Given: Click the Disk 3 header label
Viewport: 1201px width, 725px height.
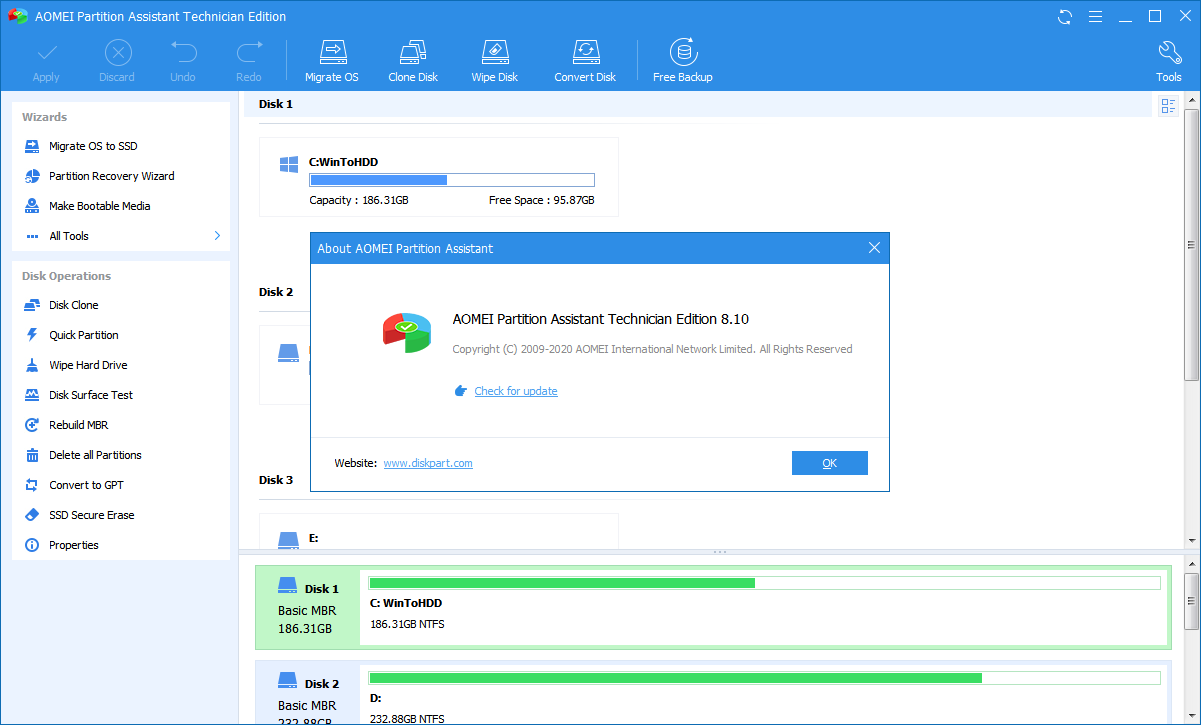Looking at the screenshot, I should click(276, 480).
